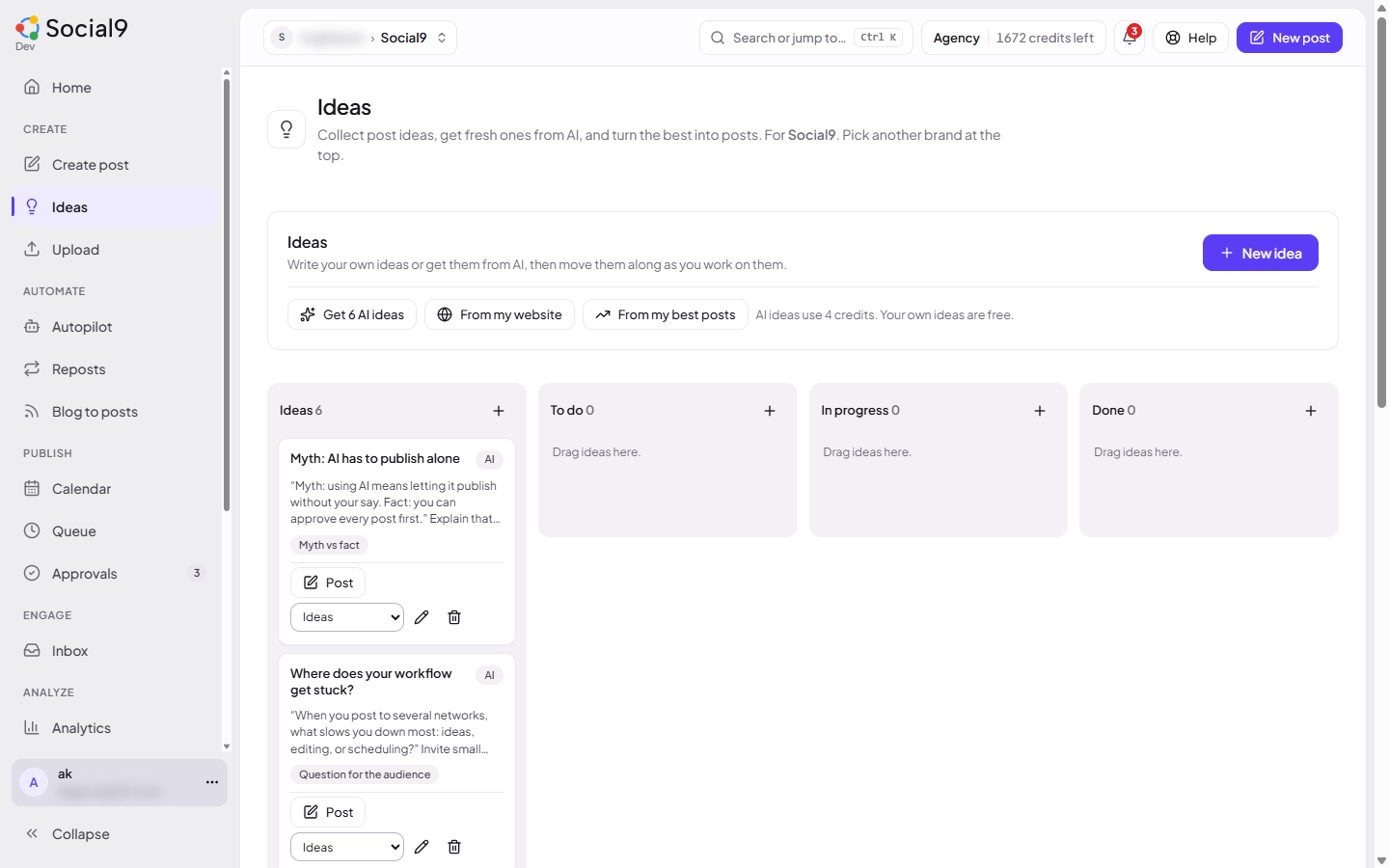The width and height of the screenshot is (1389, 868).
Task: Click the AI badge on the Myth idea card
Action: [x=489, y=459]
